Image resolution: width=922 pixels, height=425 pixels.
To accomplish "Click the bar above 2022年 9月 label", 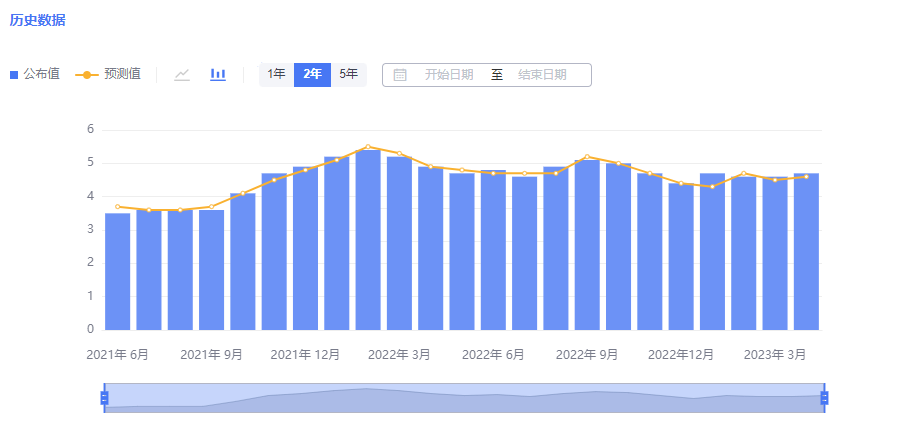I will coord(587,245).
